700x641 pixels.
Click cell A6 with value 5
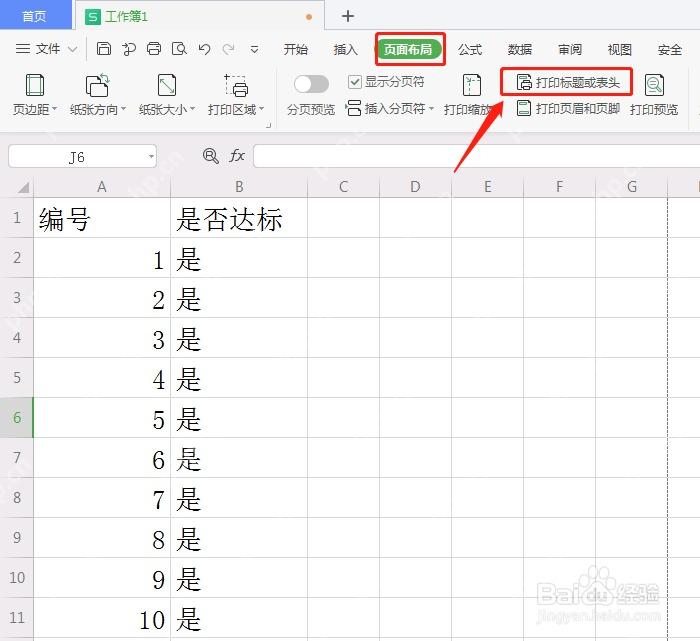point(102,418)
